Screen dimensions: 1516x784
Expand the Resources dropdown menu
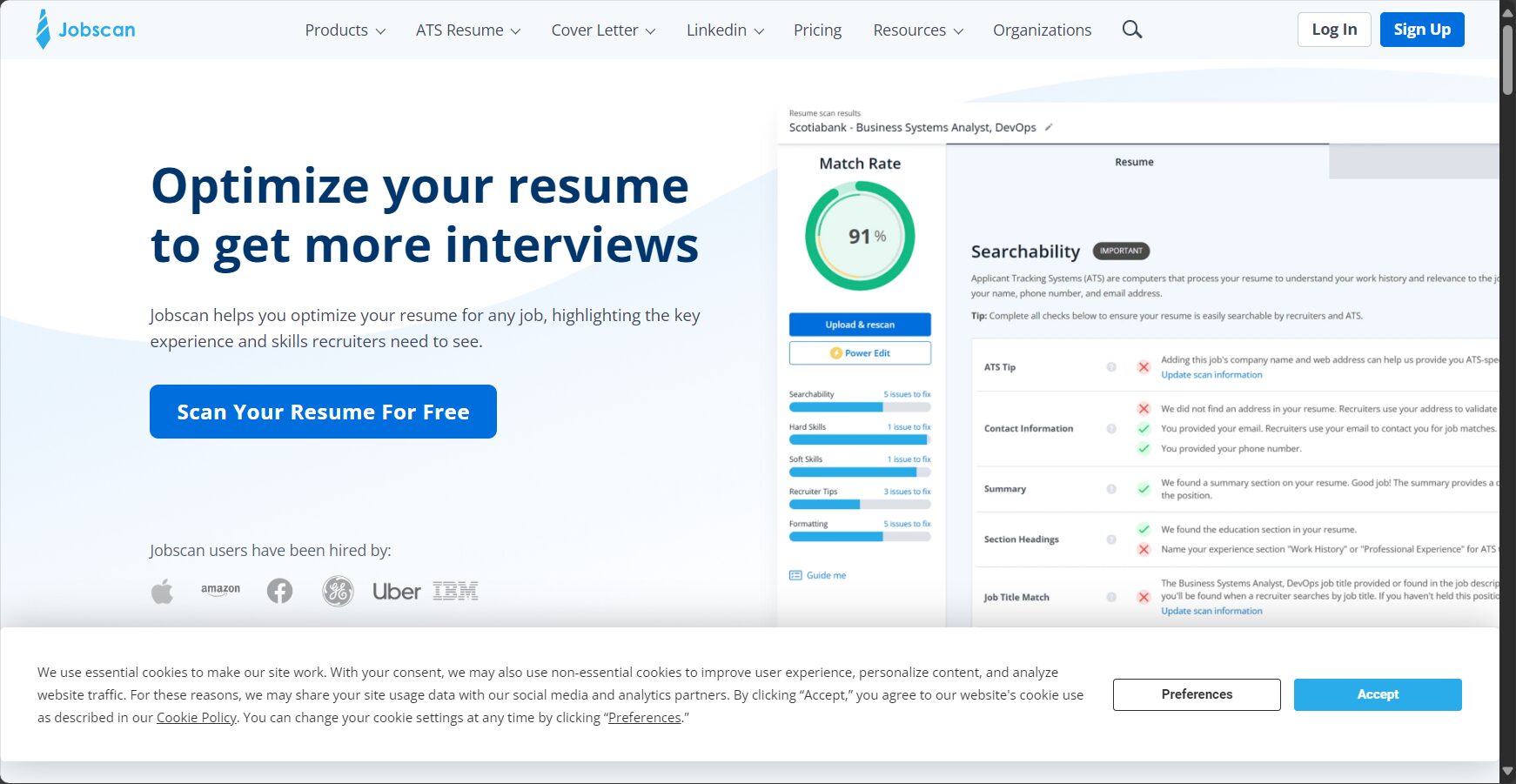[918, 30]
